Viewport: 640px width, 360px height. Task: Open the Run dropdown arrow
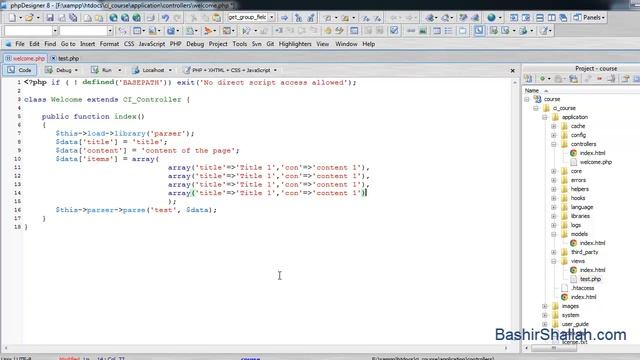[119, 70]
